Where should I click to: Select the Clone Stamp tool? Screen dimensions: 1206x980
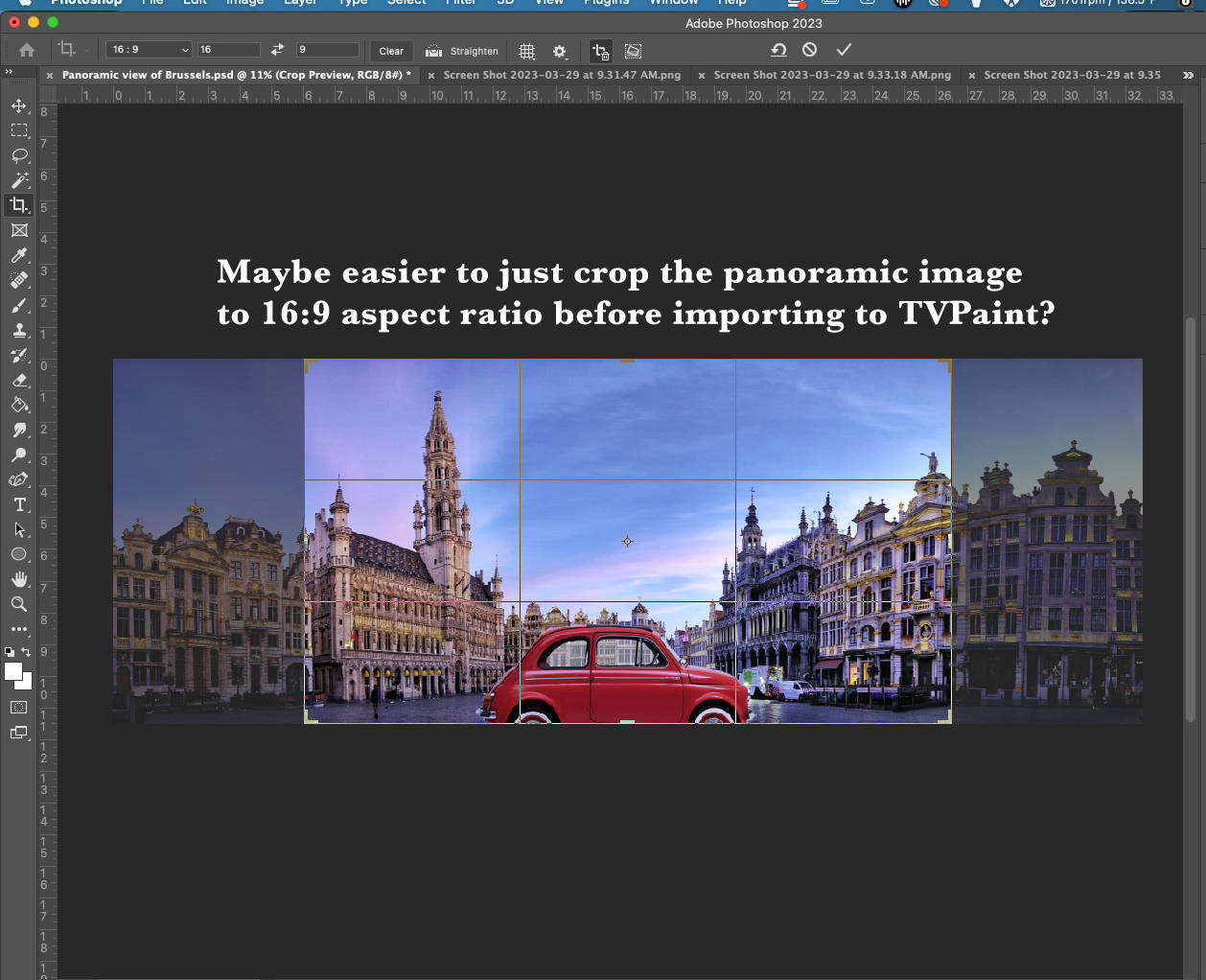(x=19, y=330)
